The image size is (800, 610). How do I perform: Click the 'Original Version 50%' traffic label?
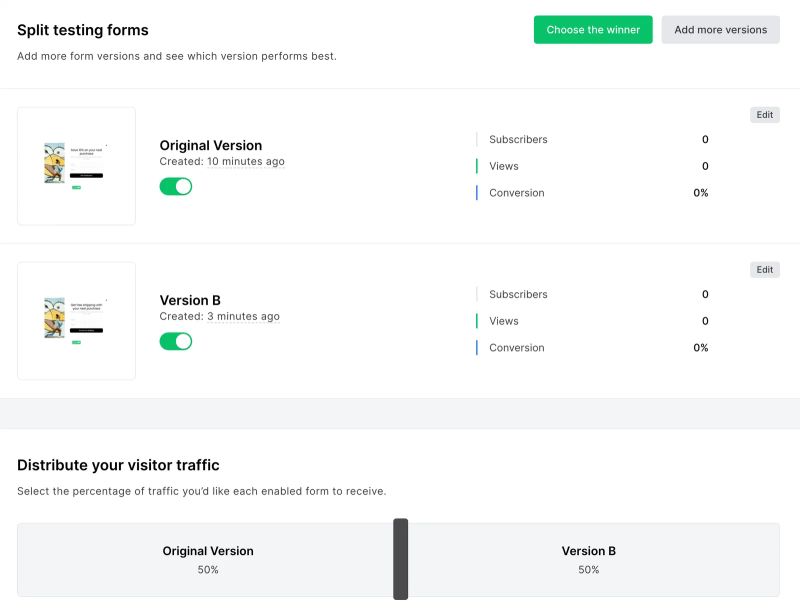tap(208, 560)
